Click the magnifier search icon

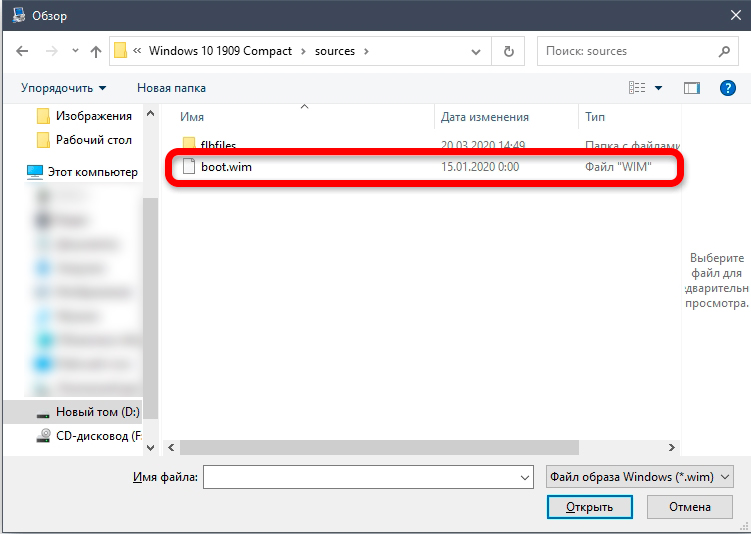[724, 51]
